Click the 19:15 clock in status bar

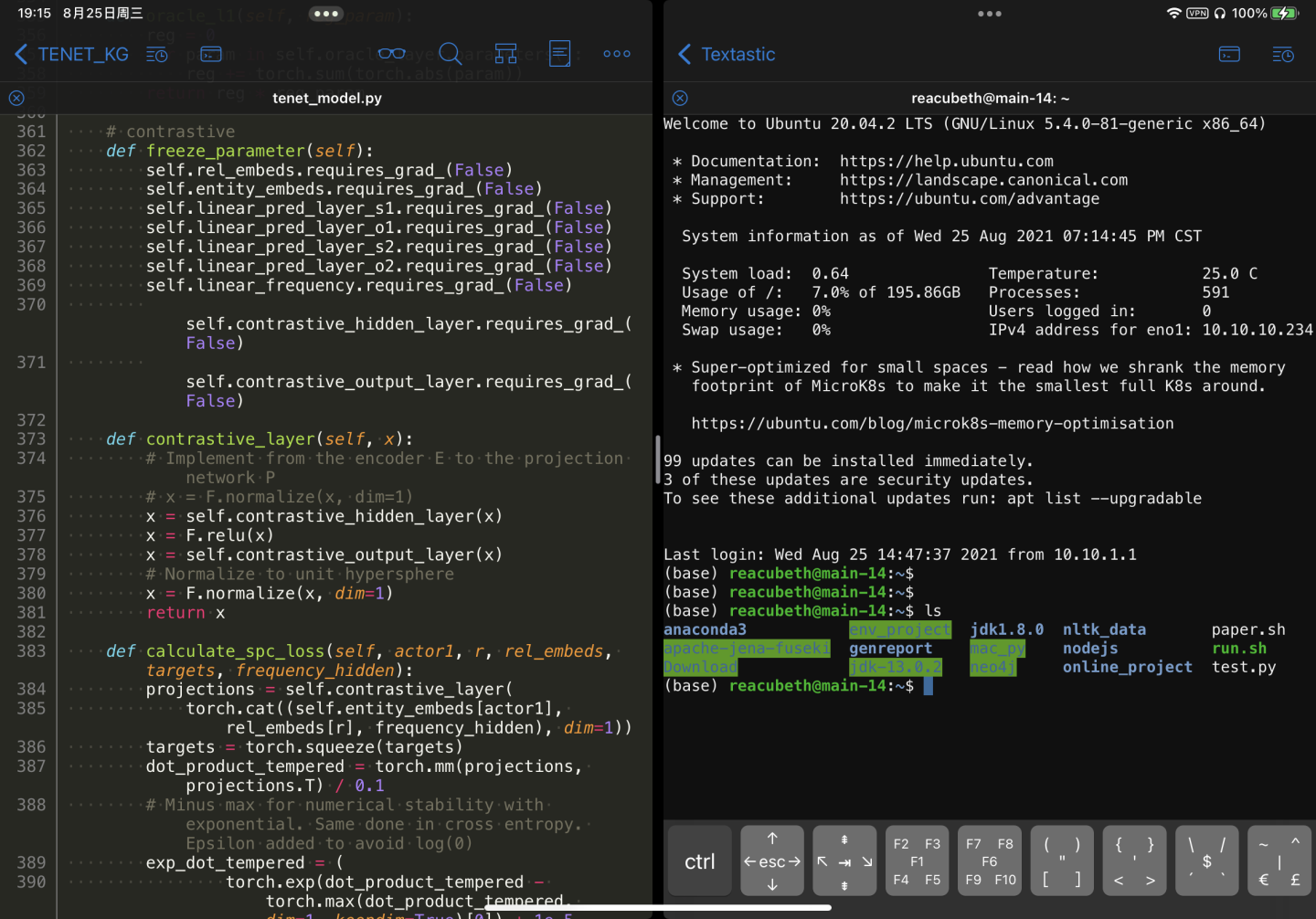pos(35,13)
